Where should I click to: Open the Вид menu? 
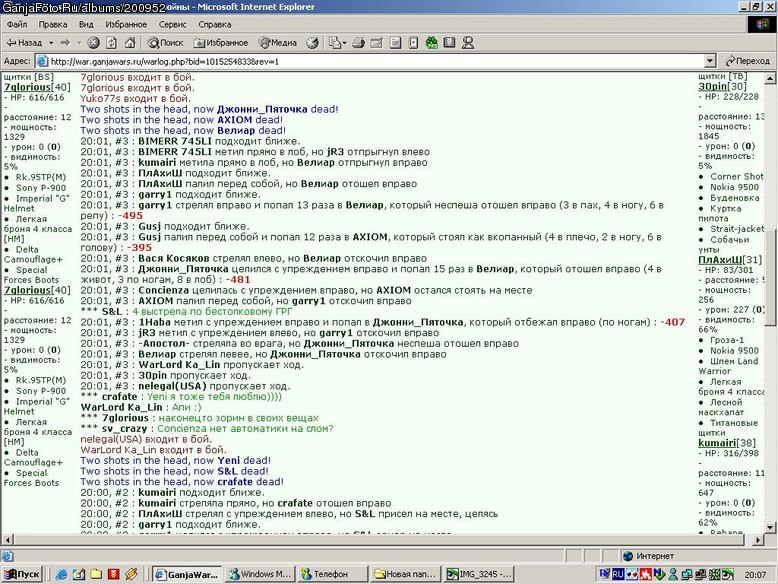click(86, 24)
